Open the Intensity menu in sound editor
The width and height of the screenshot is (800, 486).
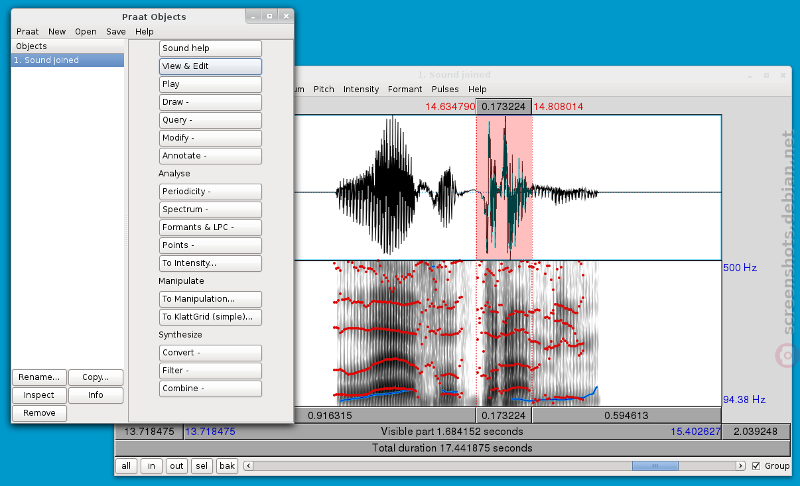(361, 89)
